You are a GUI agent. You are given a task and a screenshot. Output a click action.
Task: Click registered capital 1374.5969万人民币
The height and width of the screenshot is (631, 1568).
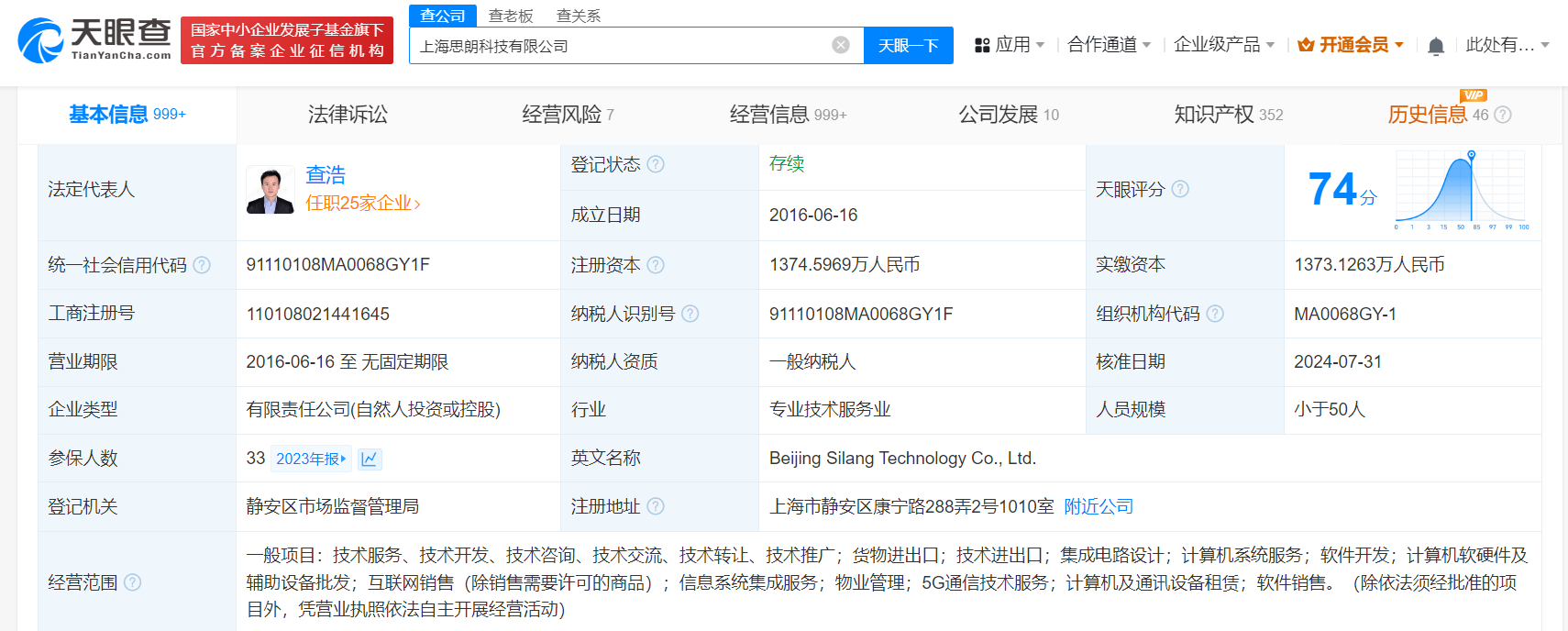[x=845, y=265]
